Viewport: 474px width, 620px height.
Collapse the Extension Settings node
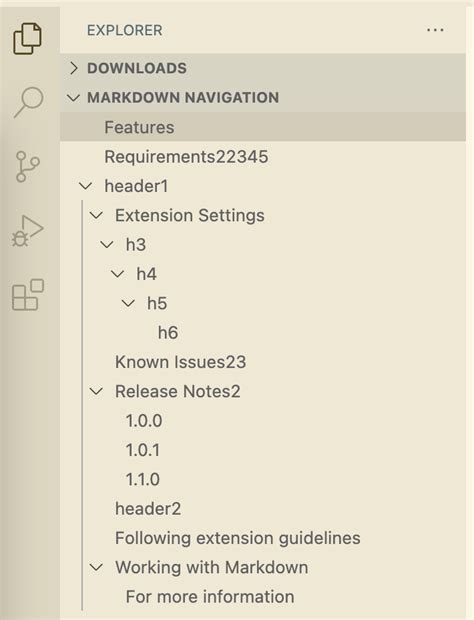(x=96, y=215)
